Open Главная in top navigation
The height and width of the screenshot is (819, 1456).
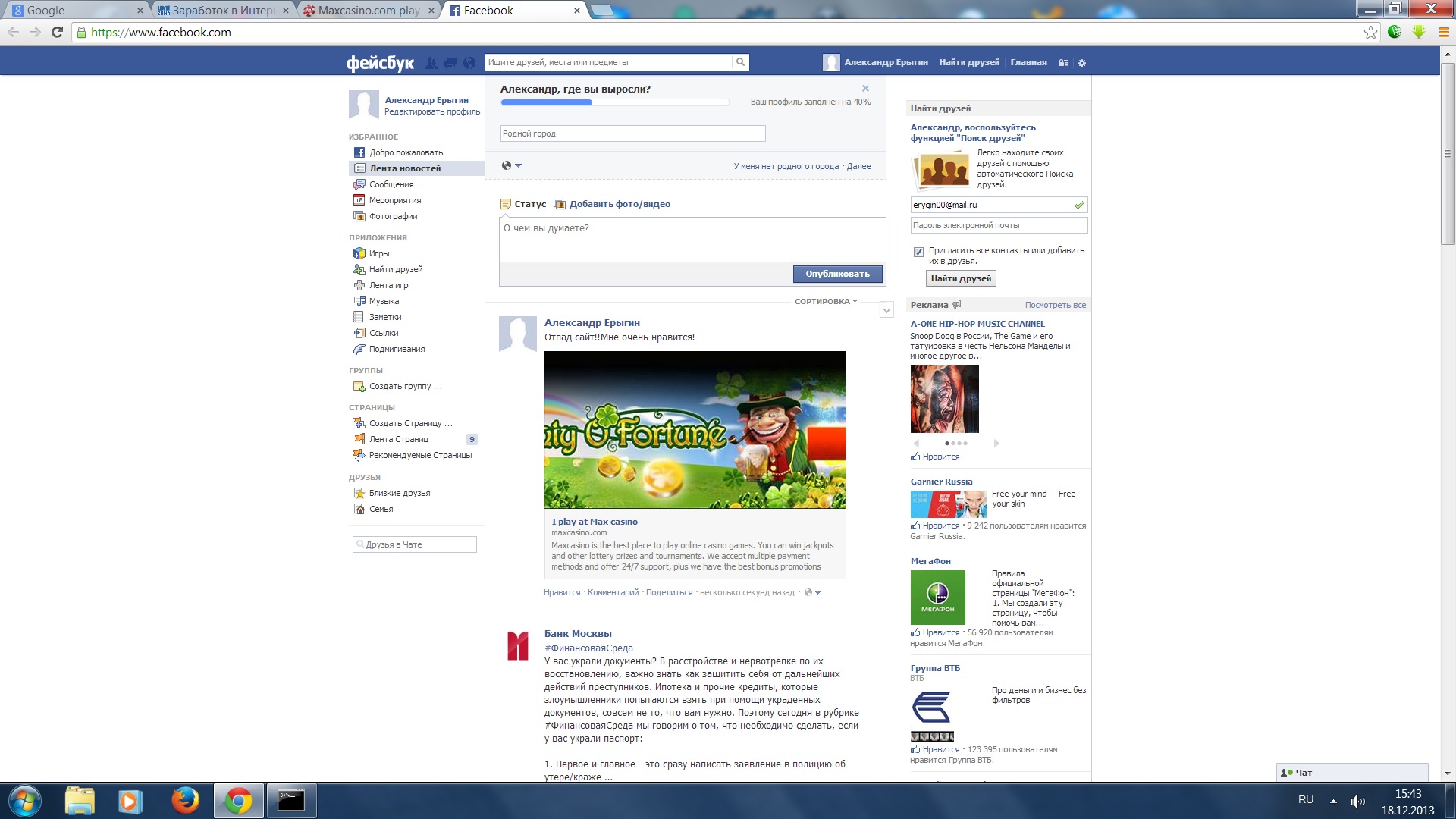1028,62
